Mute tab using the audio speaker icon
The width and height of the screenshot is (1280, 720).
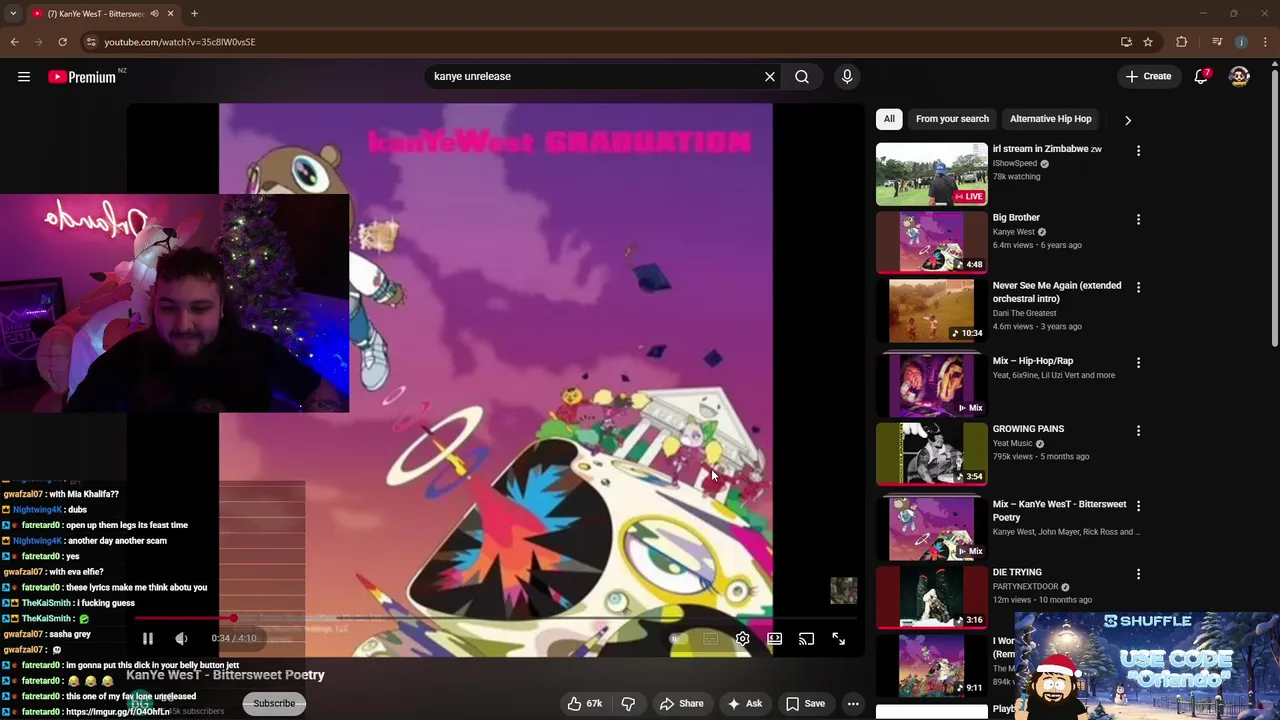pos(154,14)
